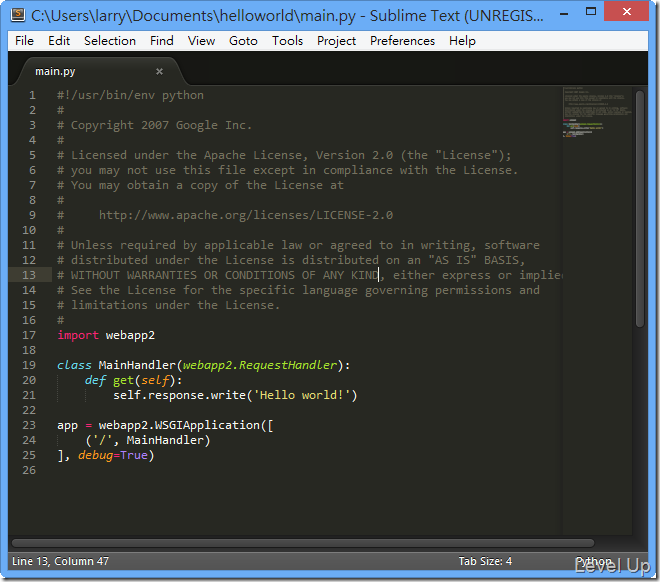Click the Line 13, Column 47 status text
This screenshot has width=660, height=582.
[60, 561]
